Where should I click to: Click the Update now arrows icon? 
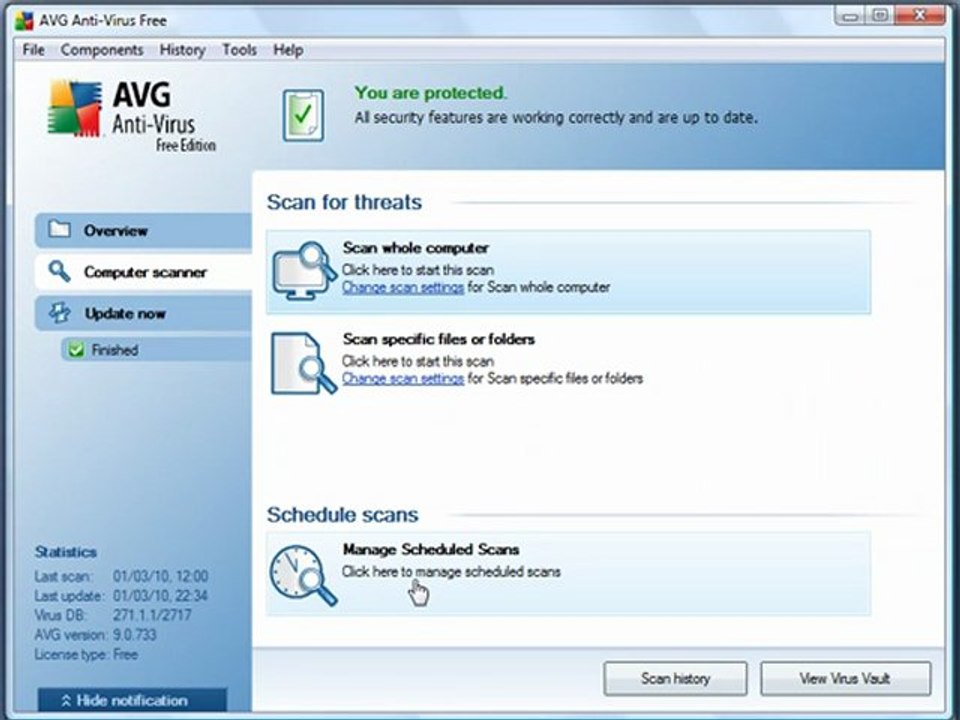tap(59, 312)
